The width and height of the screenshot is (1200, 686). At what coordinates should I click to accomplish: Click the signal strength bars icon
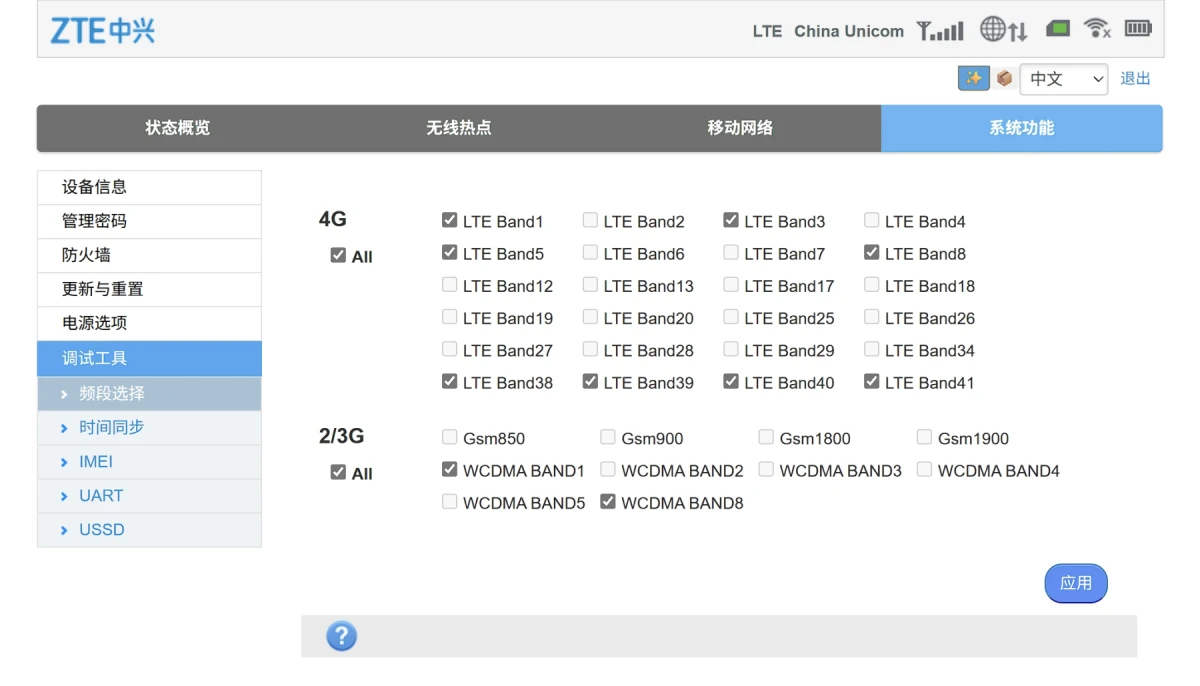940,31
